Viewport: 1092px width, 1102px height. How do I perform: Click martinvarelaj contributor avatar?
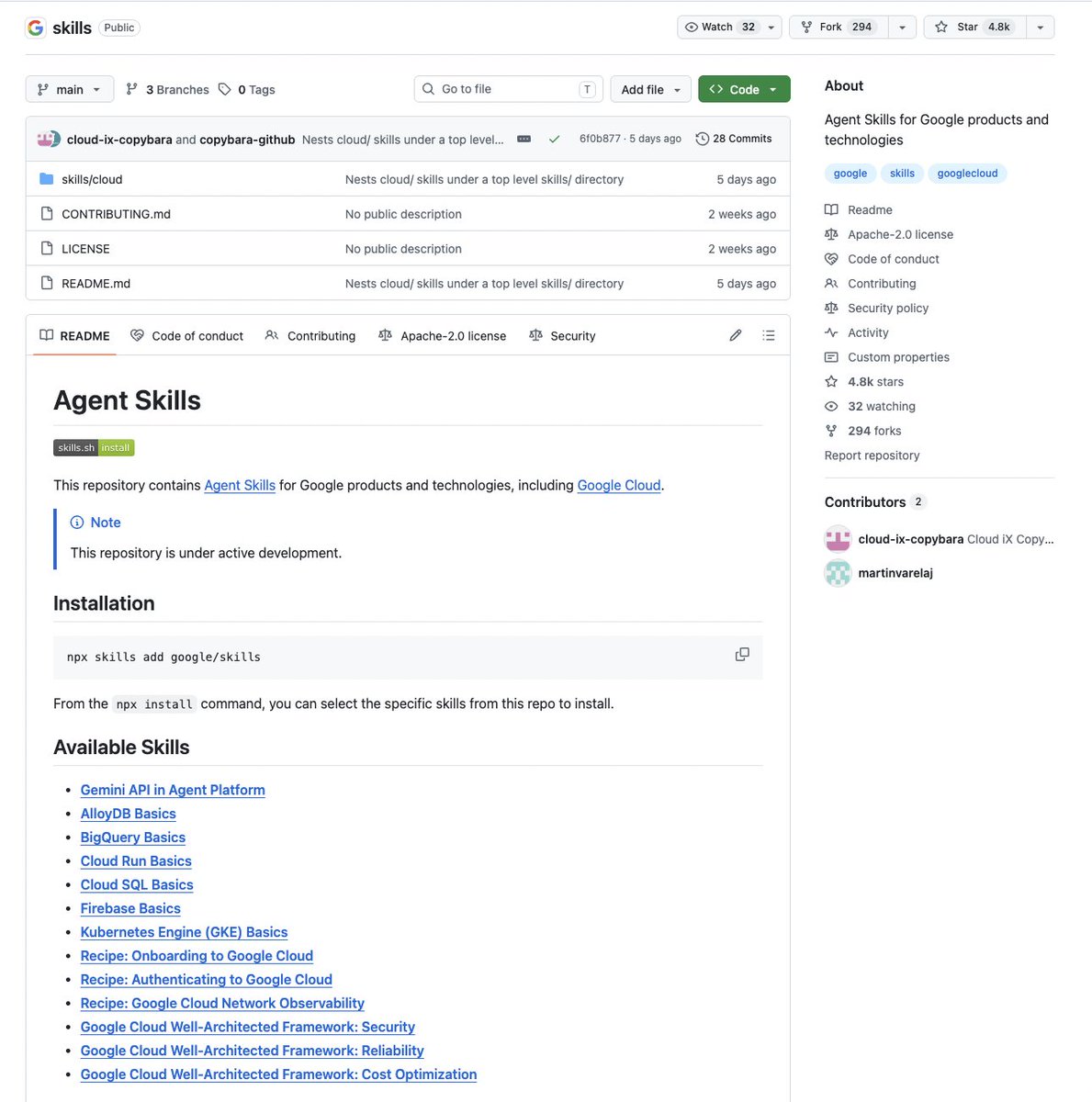point(838,573)
